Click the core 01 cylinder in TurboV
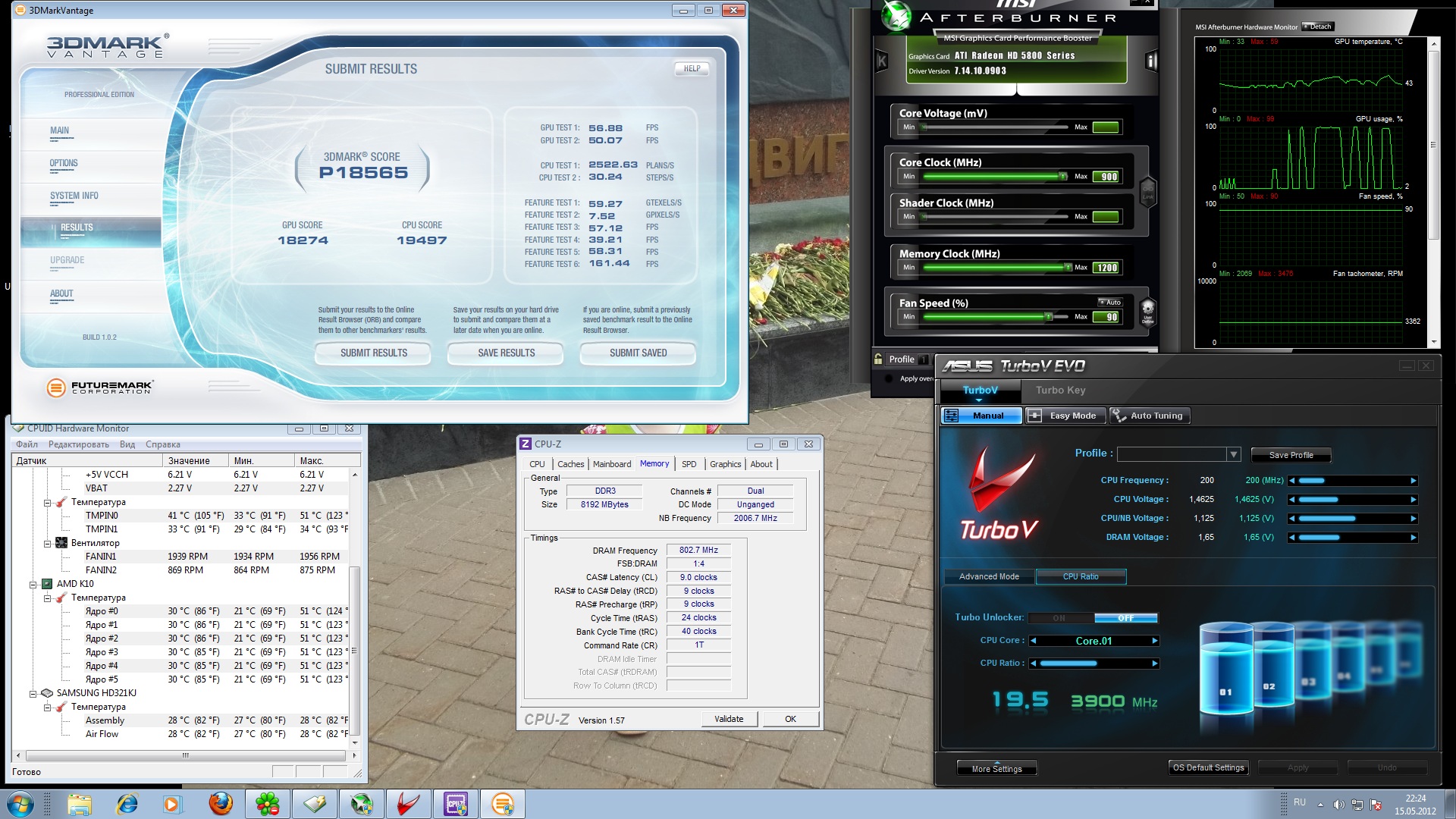Viewport: 1456px width, 819px height. (1225, 670)
